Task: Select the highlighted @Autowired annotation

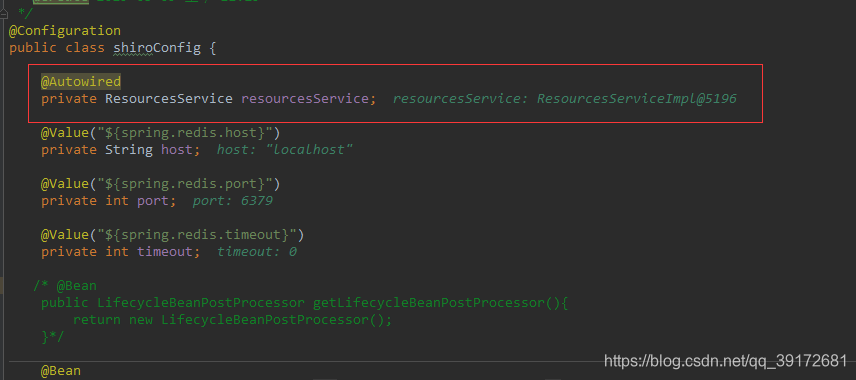Action: point(81,82)
